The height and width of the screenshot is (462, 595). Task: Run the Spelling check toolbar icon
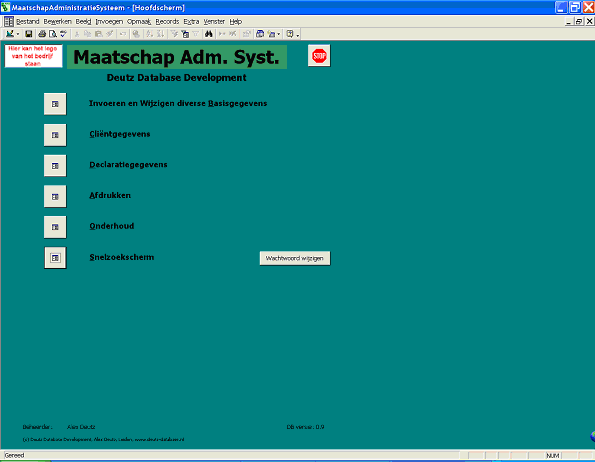point(63,34)
